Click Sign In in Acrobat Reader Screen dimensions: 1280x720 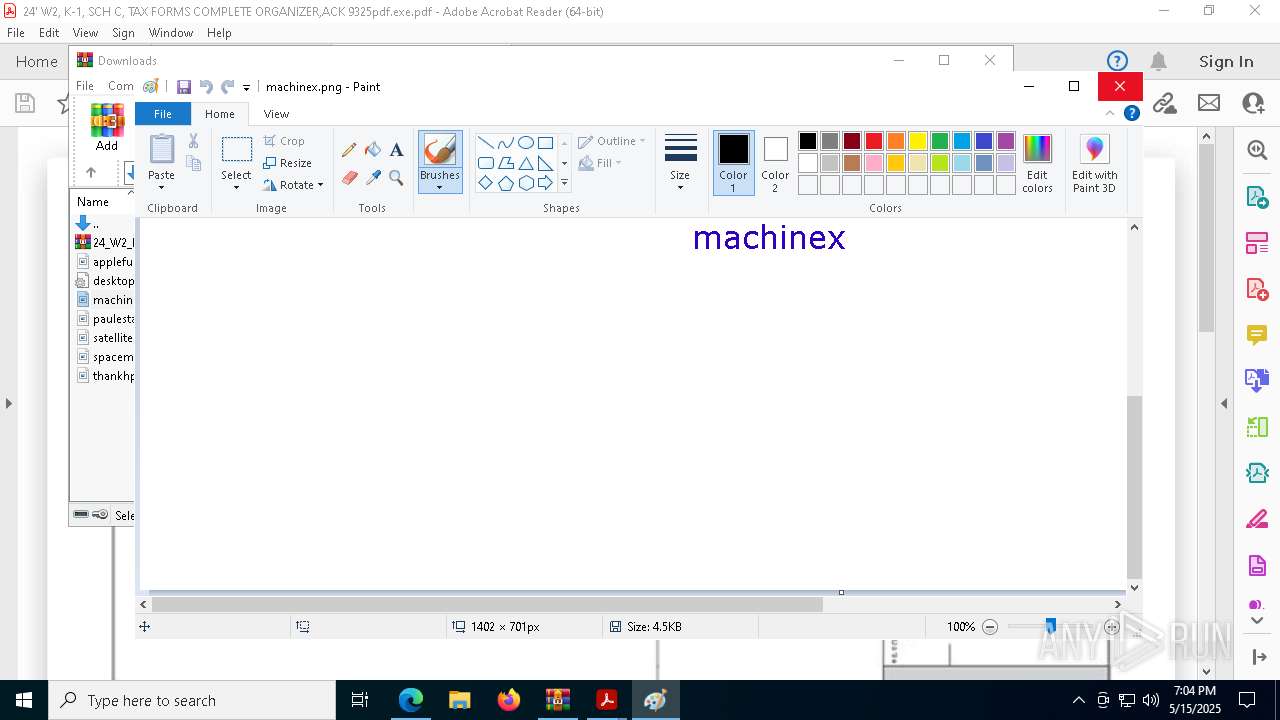[1226, 62]
